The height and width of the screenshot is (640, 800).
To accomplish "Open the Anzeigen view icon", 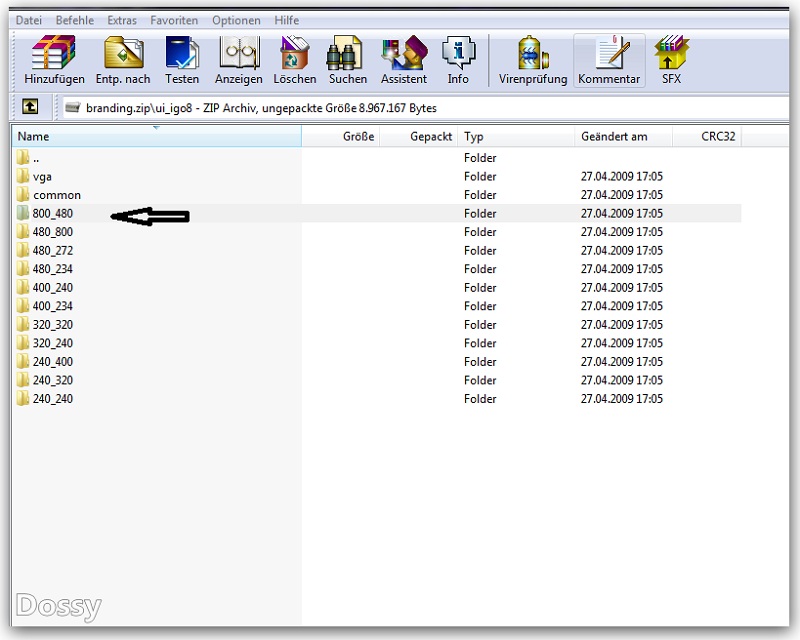I will (239, 59).
